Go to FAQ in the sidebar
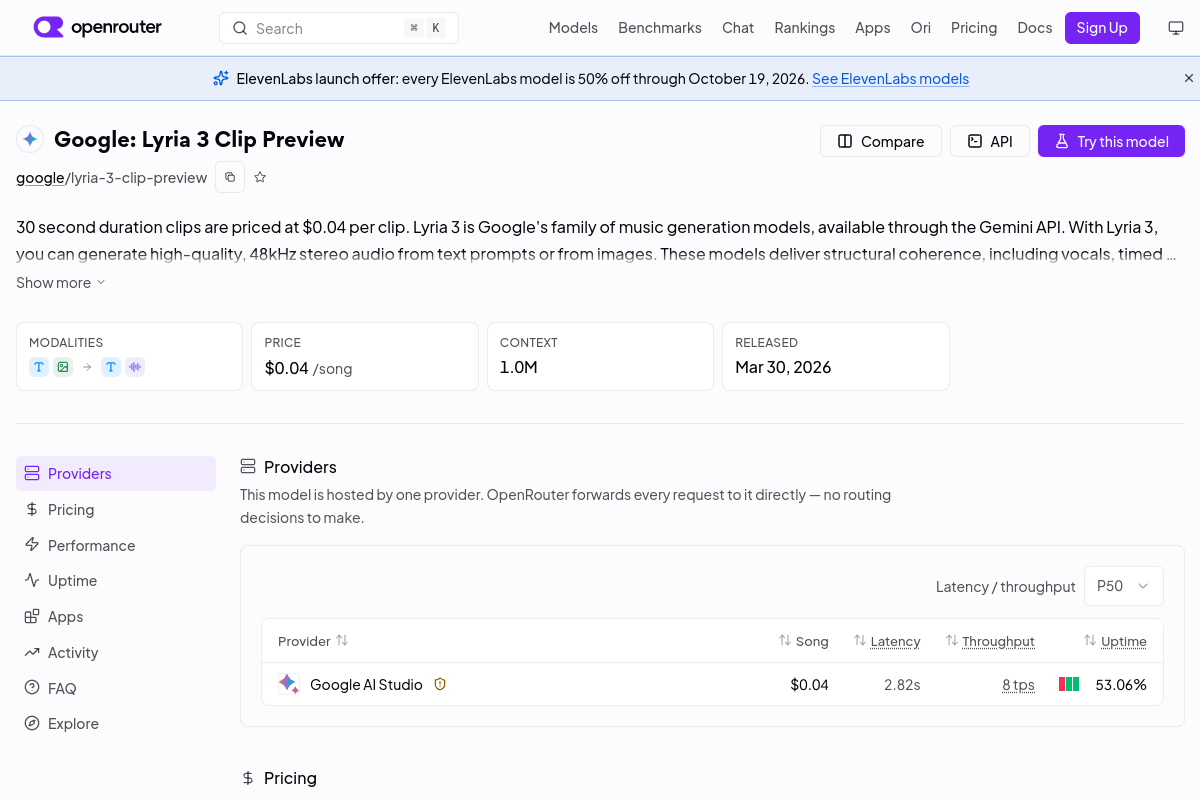 coord(116,688)
